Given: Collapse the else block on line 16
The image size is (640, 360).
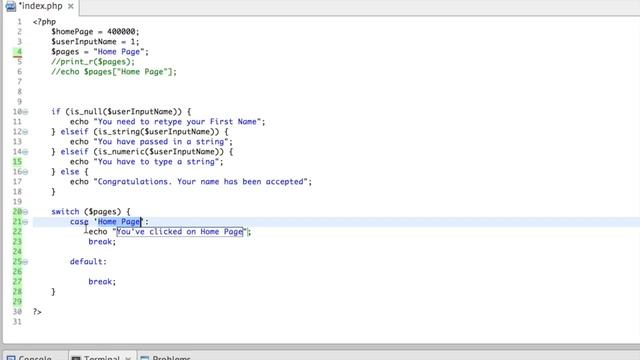Looking at the screenshot, I should click(25, 172).
